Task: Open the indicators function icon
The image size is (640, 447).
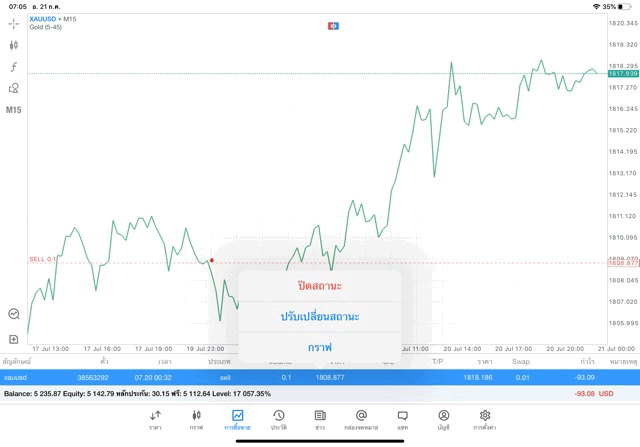Action: 14,66
